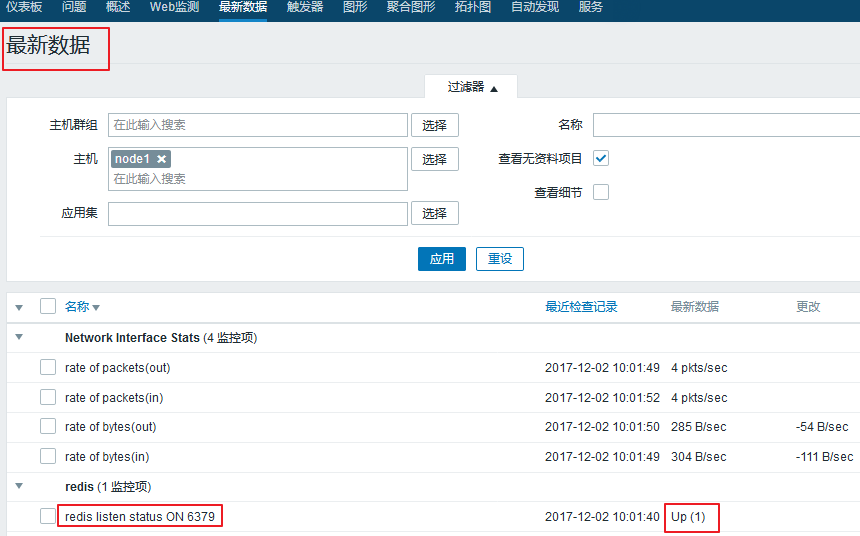Viewport: 860px width, 536px height.
Task: Click 选择 button for 主机群组
Action: (x=434, y=125)
